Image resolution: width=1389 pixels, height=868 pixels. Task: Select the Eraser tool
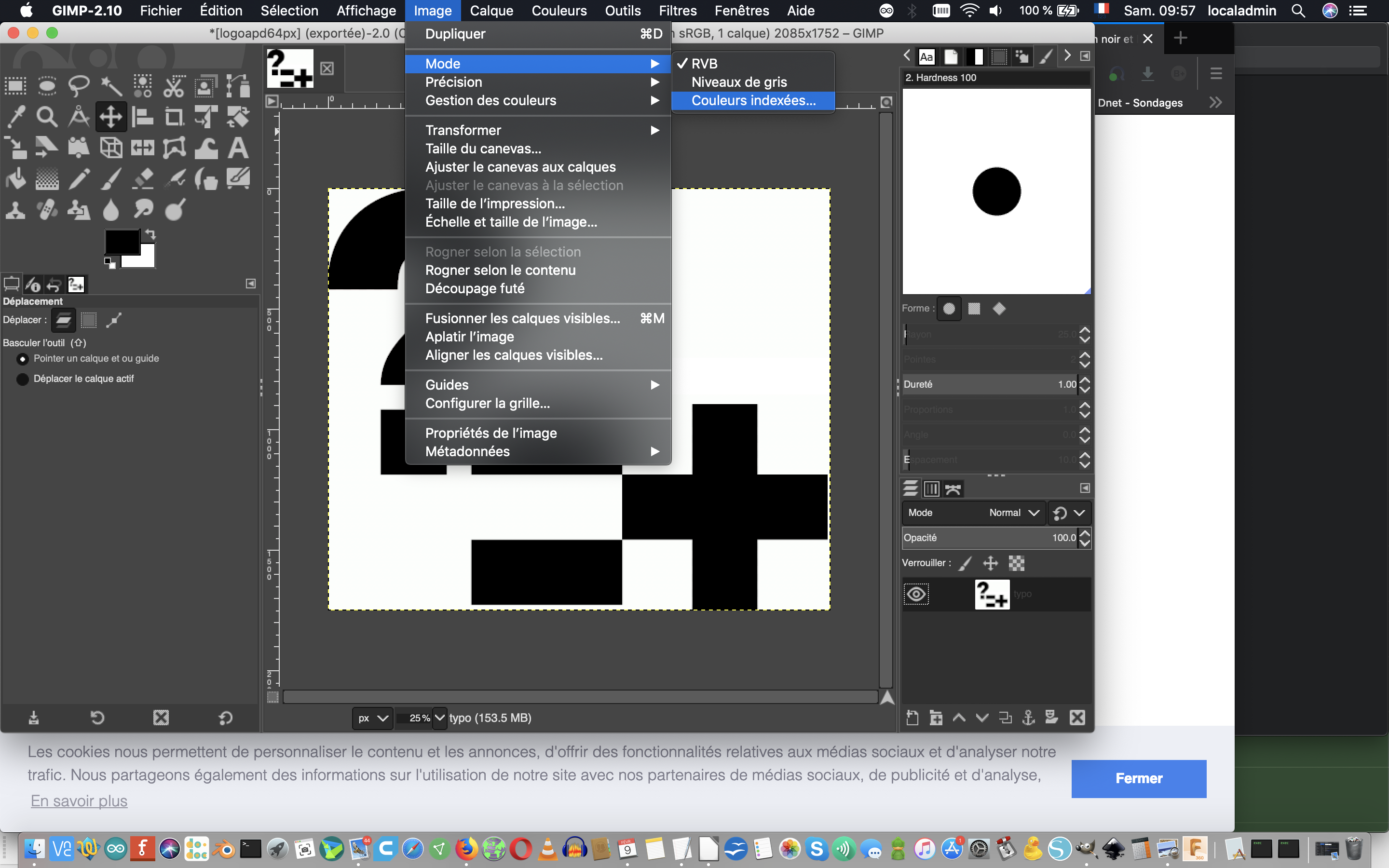pos(142,179)
